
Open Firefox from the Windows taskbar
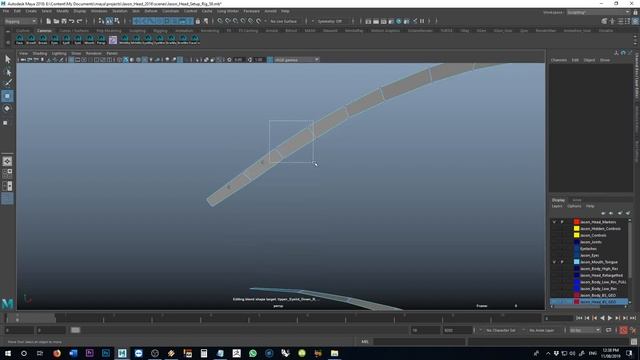tap(57, 353)
